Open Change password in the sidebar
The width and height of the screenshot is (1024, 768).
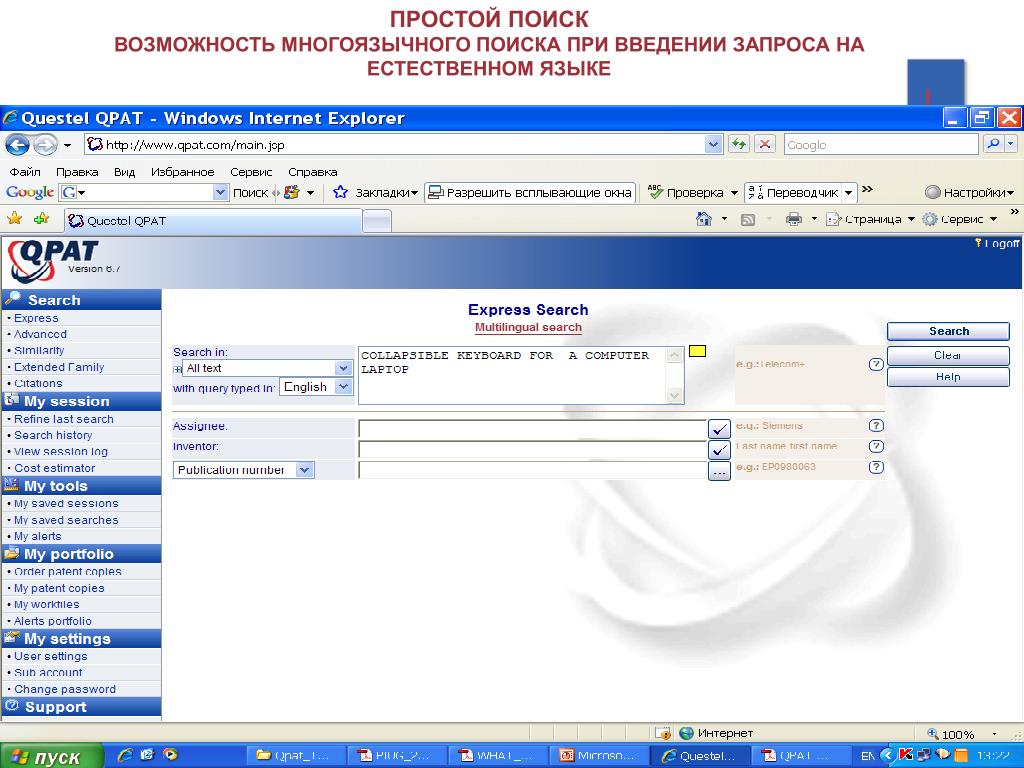[65, 689]
